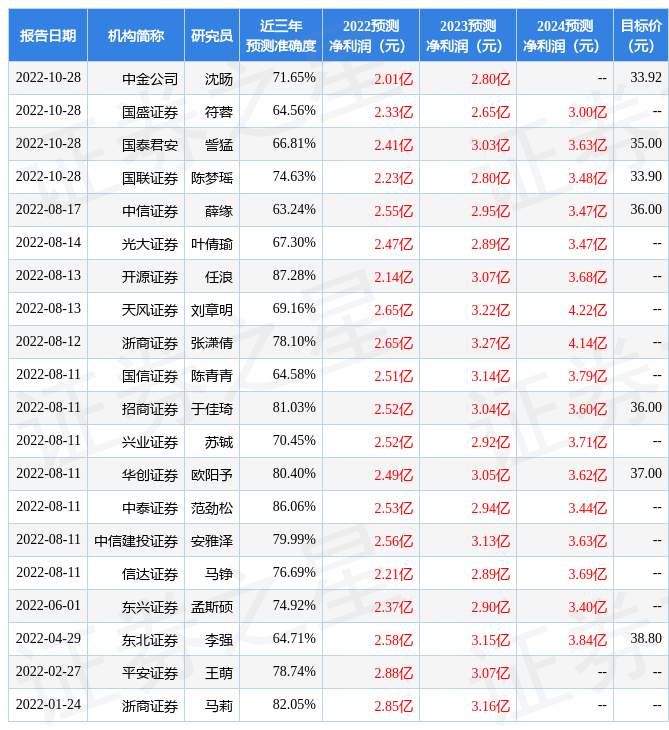Select the 目标价 column header

point(641,35)
